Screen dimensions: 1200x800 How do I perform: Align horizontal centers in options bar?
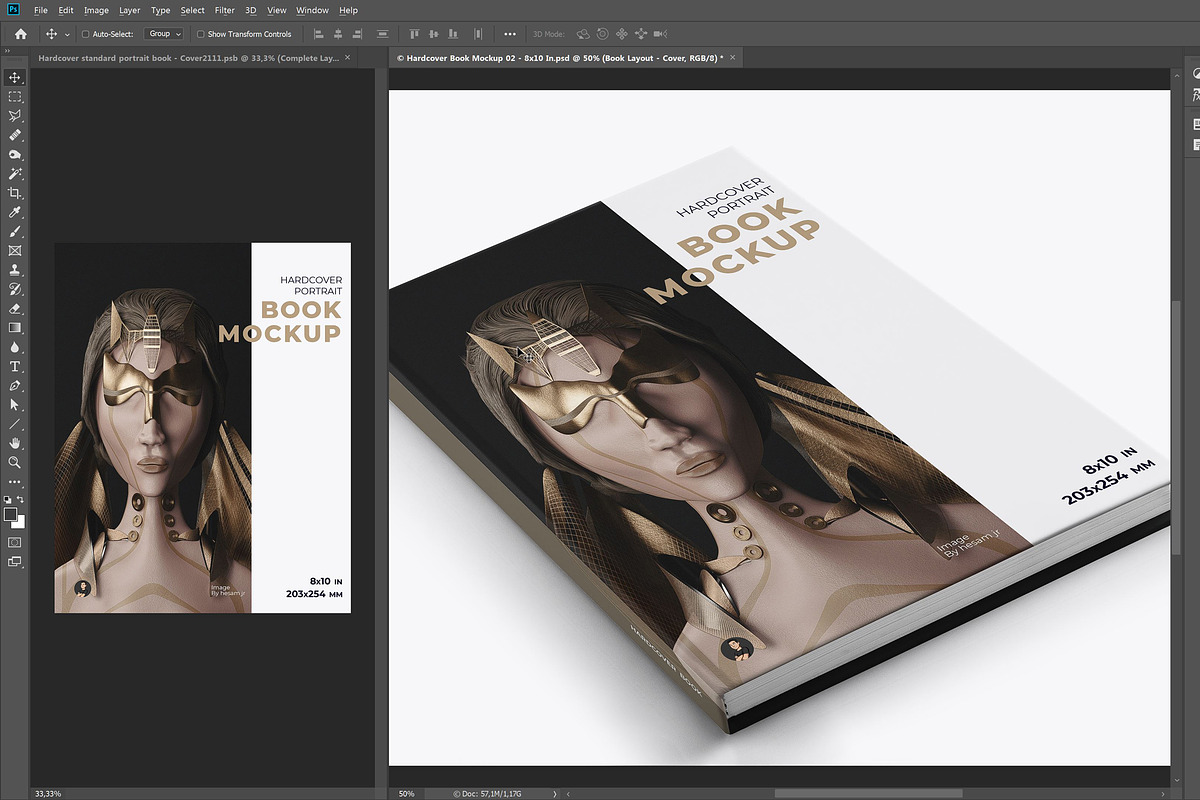point(338,34)
